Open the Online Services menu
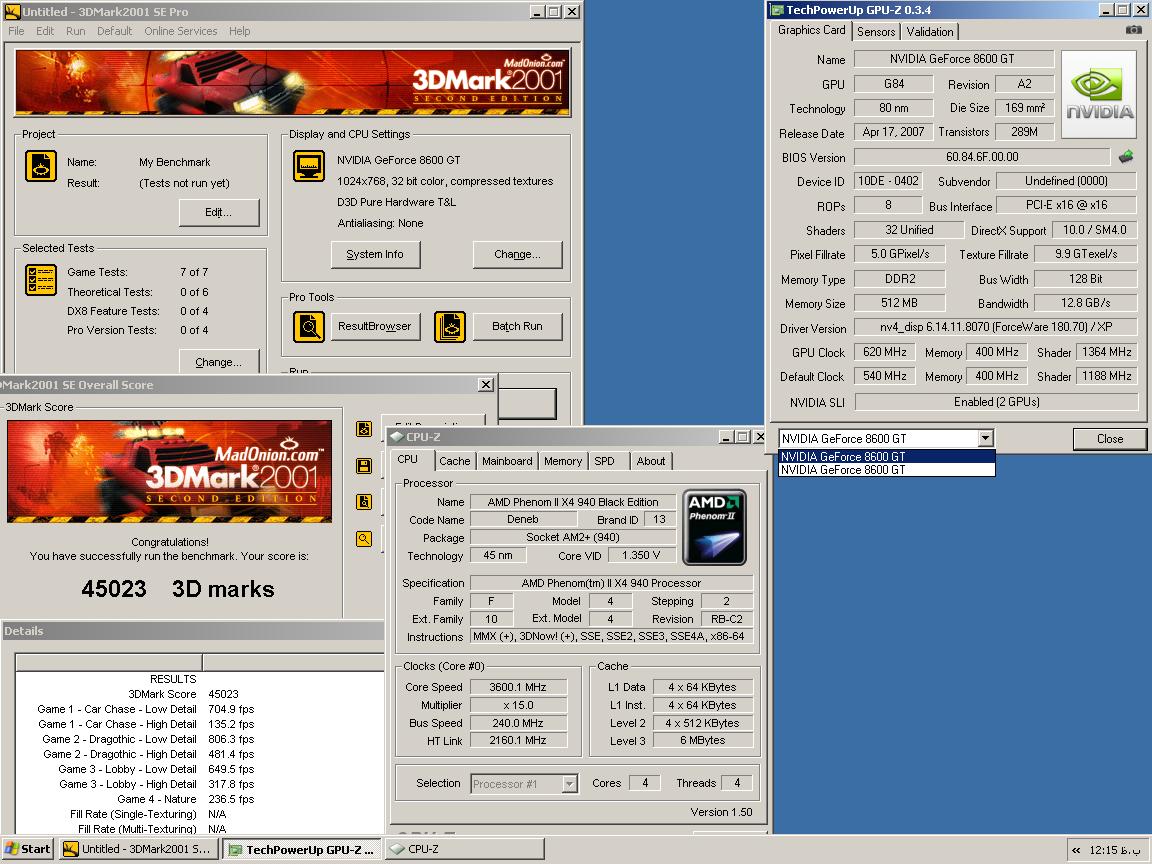This screenshot has height=864, width=1152. point(181,31)
